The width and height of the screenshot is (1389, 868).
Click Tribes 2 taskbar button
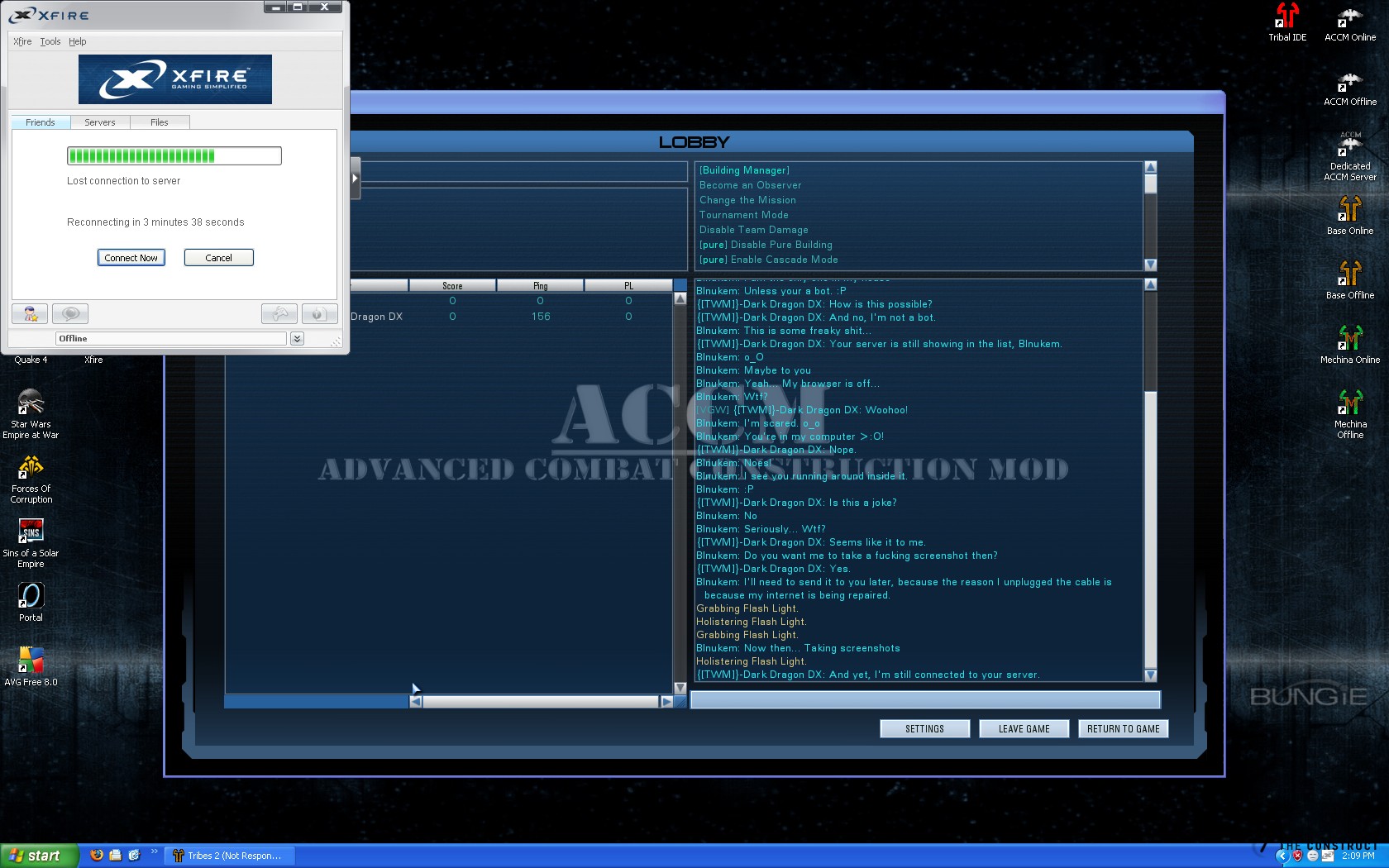pos(229,856)
